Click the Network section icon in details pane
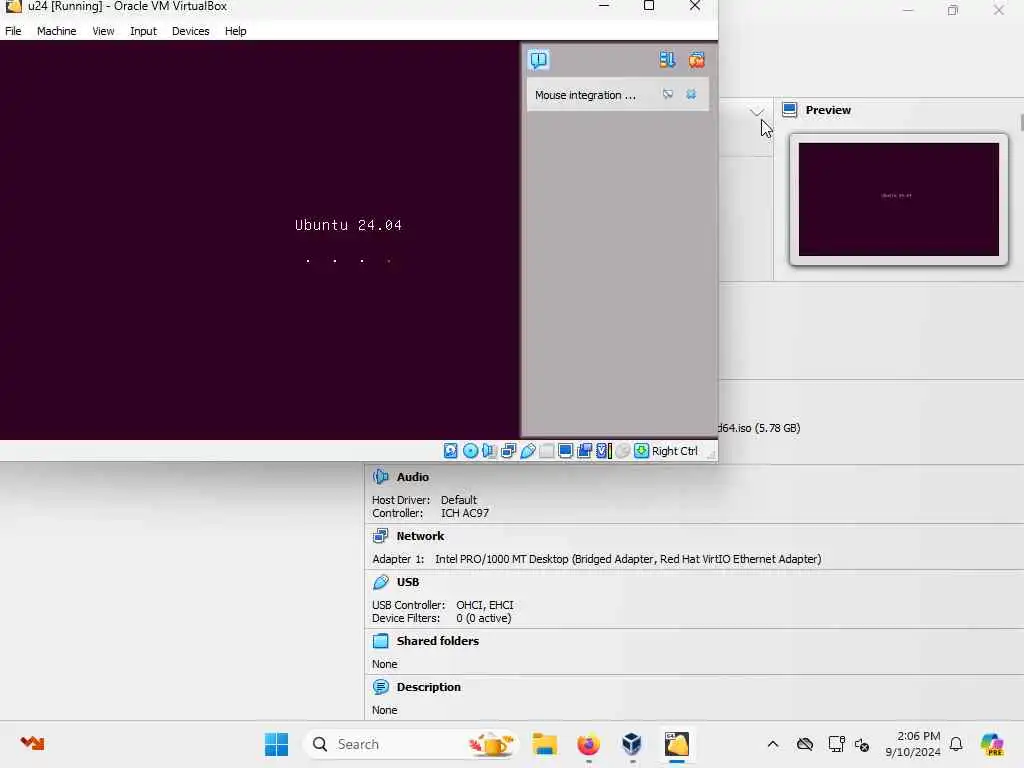 381,536
